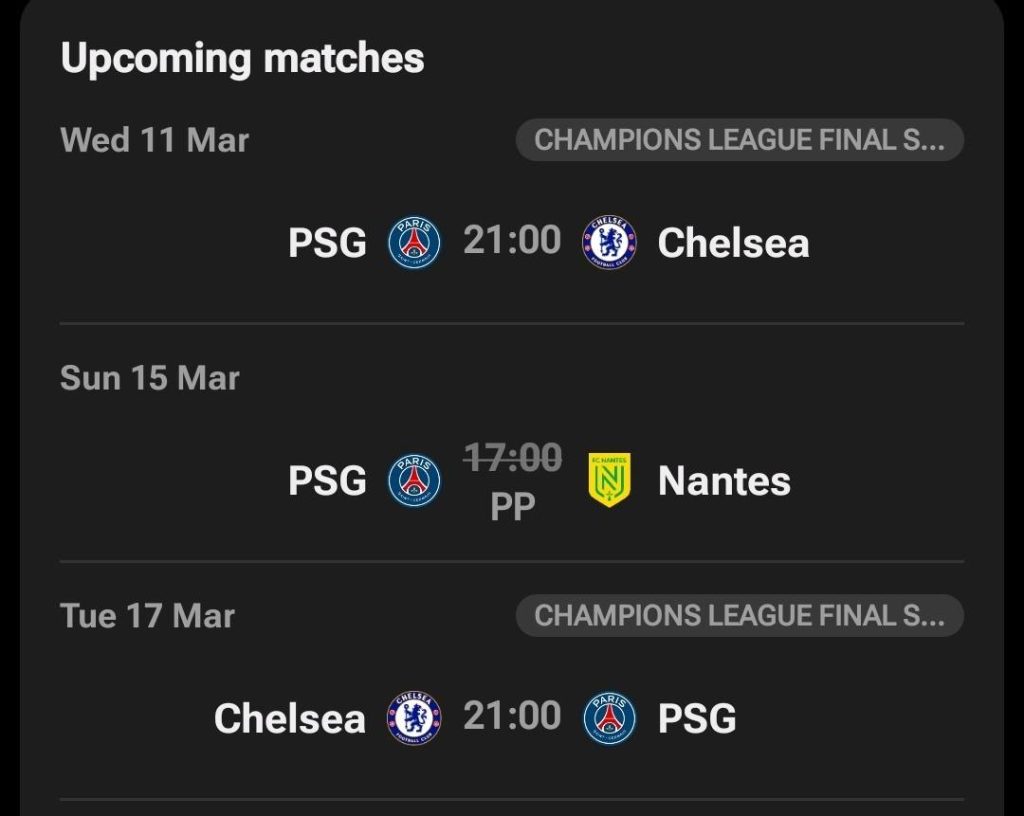This screenshot has width=1024, height=816.
Task: Select the postponed PSG vs Nantes fixture
Action: [x=512, y=480]
